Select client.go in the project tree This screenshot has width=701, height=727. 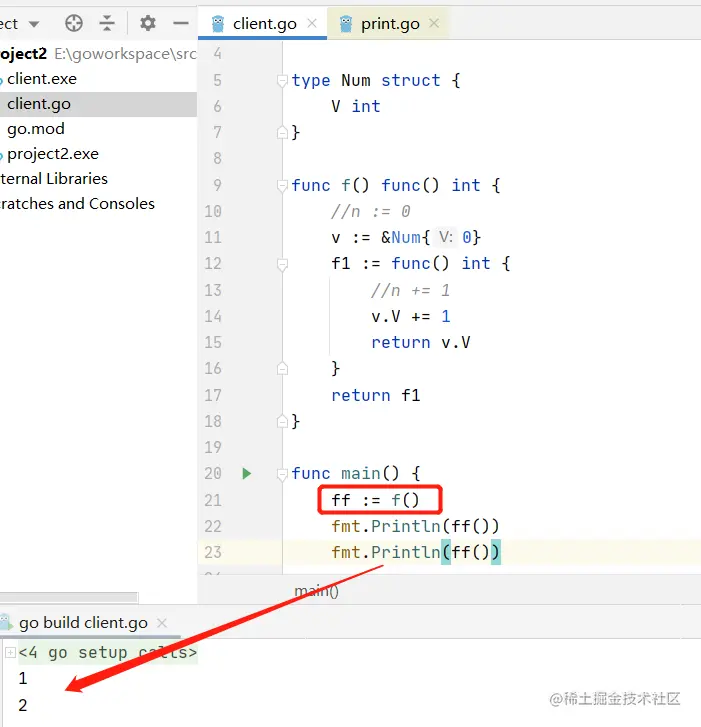[x=98, y=104]
